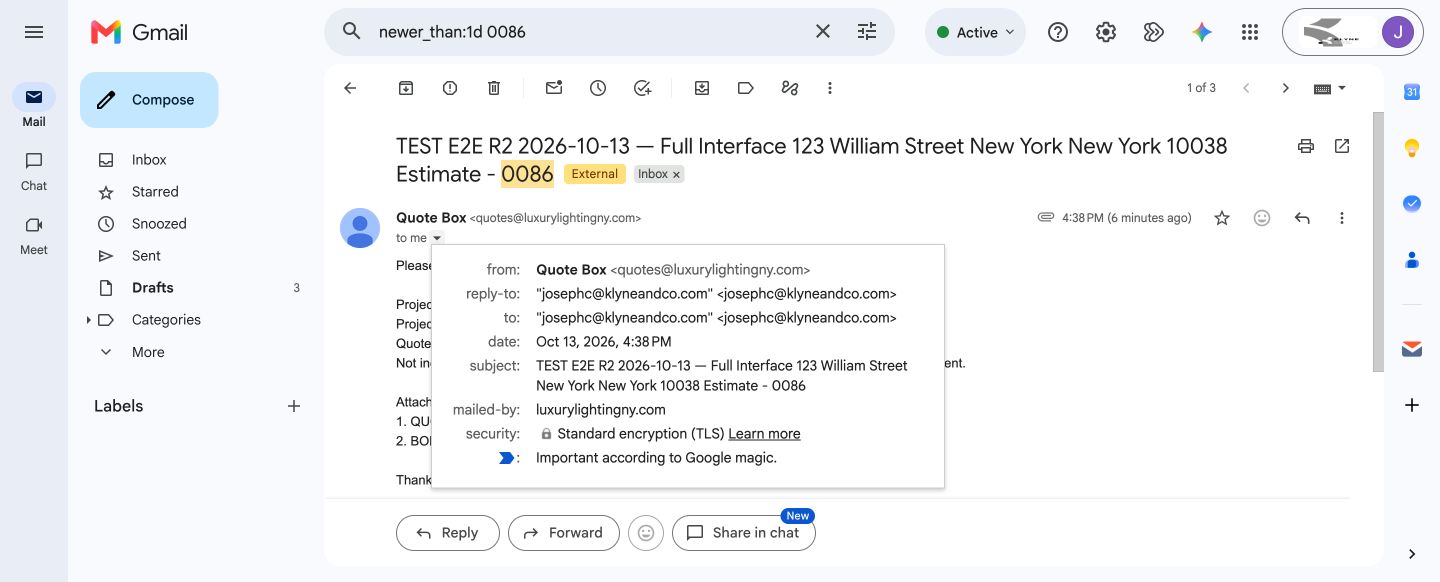Open Google Keep side panel
This screenshot has width=1440, height=582.
1412,148
